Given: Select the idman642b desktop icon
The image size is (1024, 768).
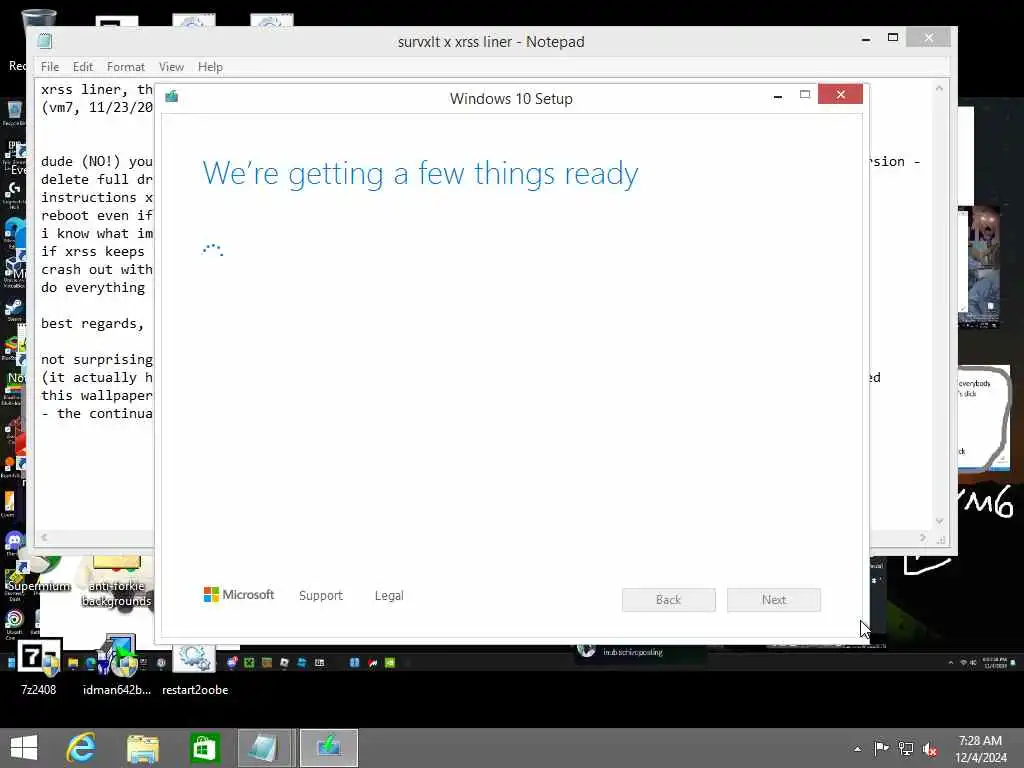Looking at the screenshot, I should [116, 667].
